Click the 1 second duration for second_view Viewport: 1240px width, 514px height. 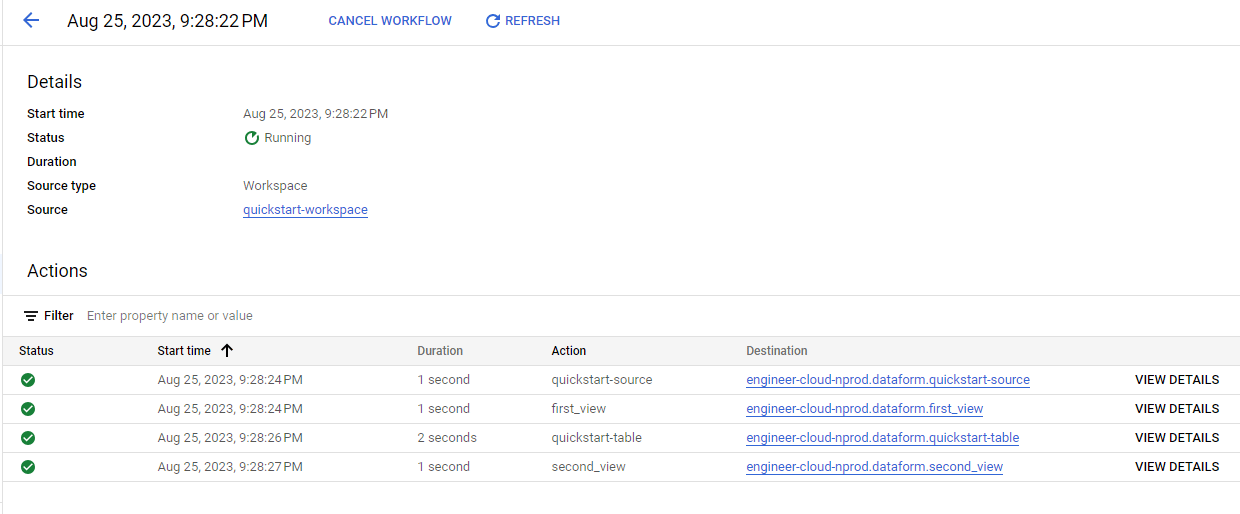point(444,467)
